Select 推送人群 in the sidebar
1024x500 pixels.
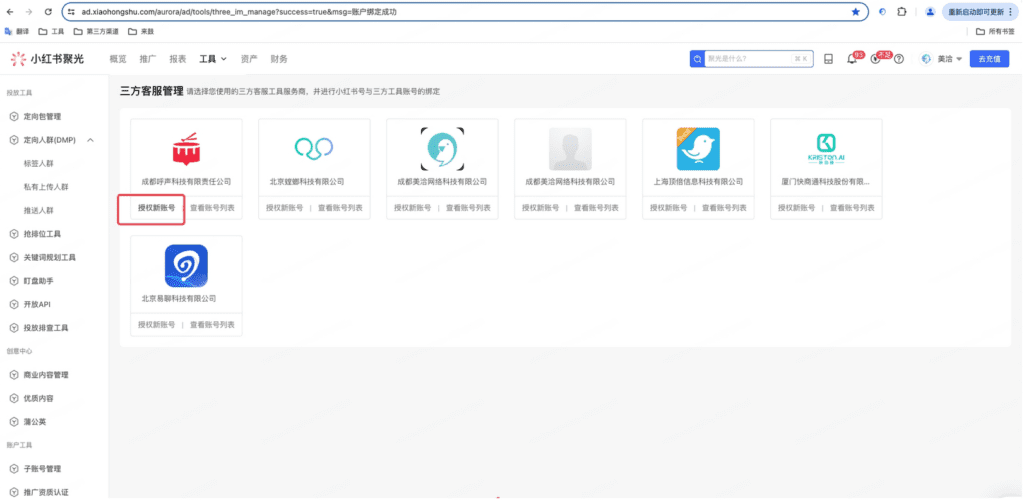pos(39,210)
